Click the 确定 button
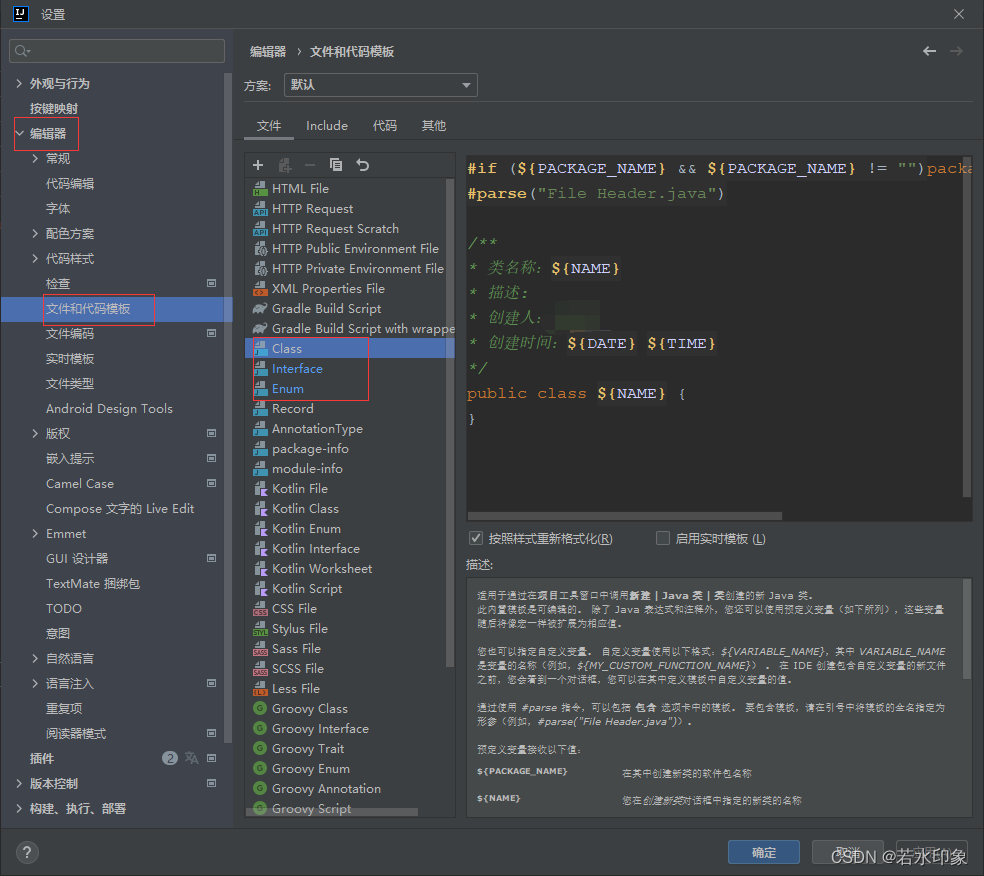This screenshot has width=984, height=876. tap(763, 853)
